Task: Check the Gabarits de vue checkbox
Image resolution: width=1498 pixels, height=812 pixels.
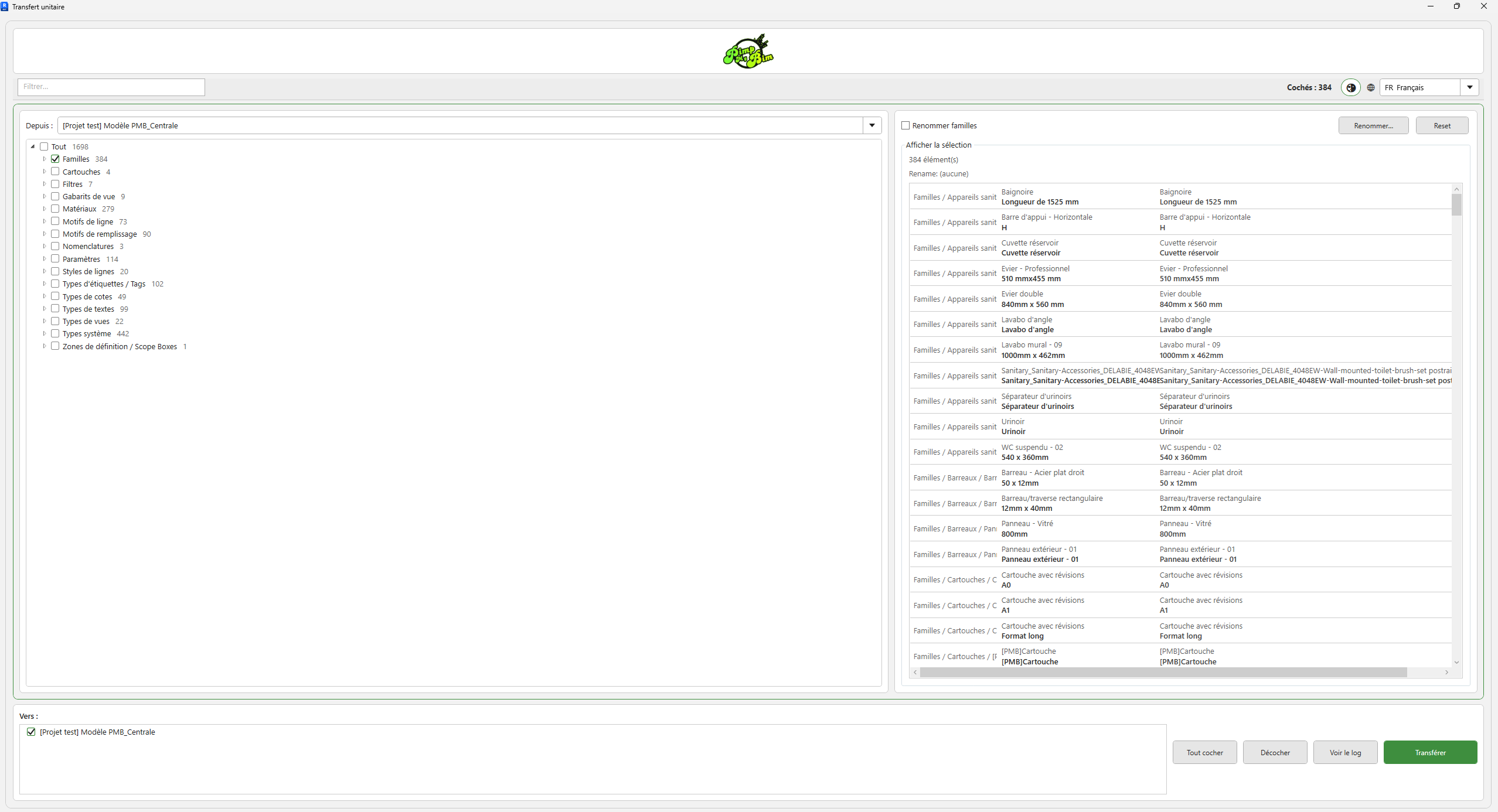Action: point(55,196)
